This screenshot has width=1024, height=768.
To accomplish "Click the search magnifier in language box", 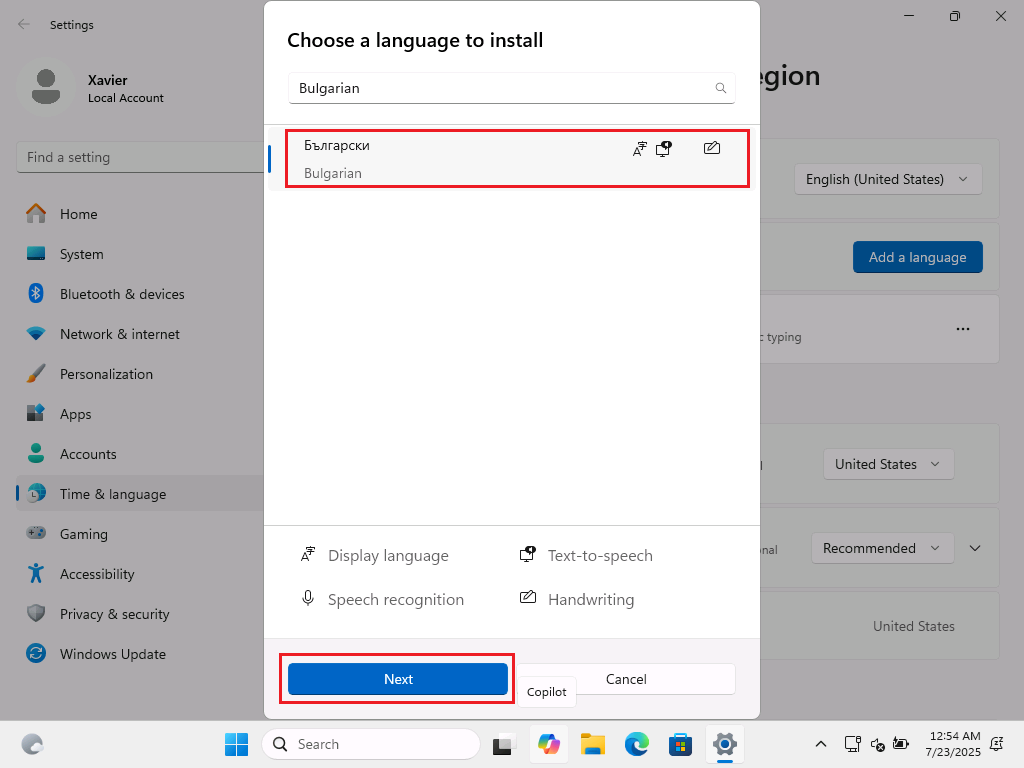I will (x=720, y=88).
